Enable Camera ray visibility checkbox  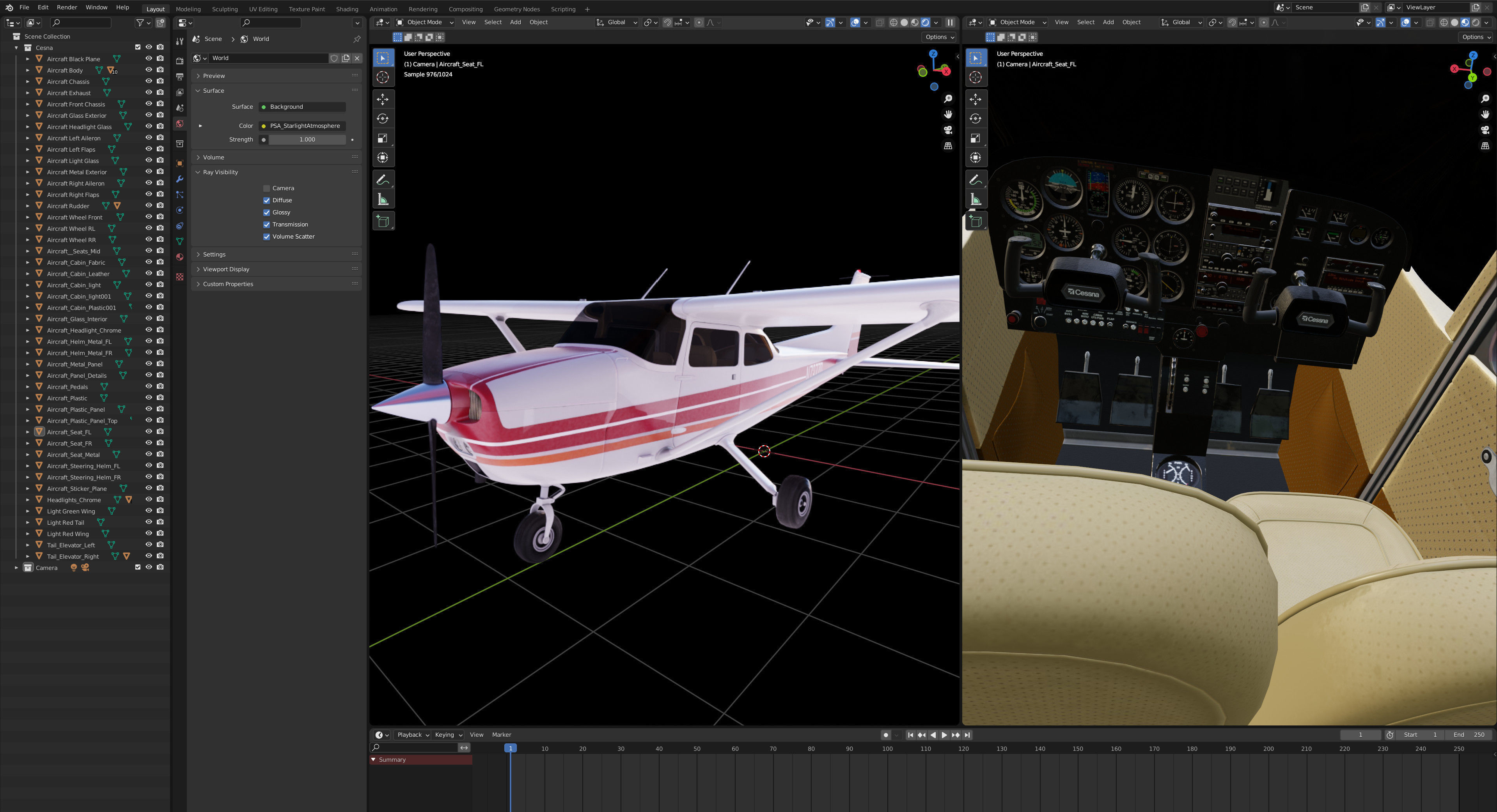pyautogui.click(x=267, y=188)
